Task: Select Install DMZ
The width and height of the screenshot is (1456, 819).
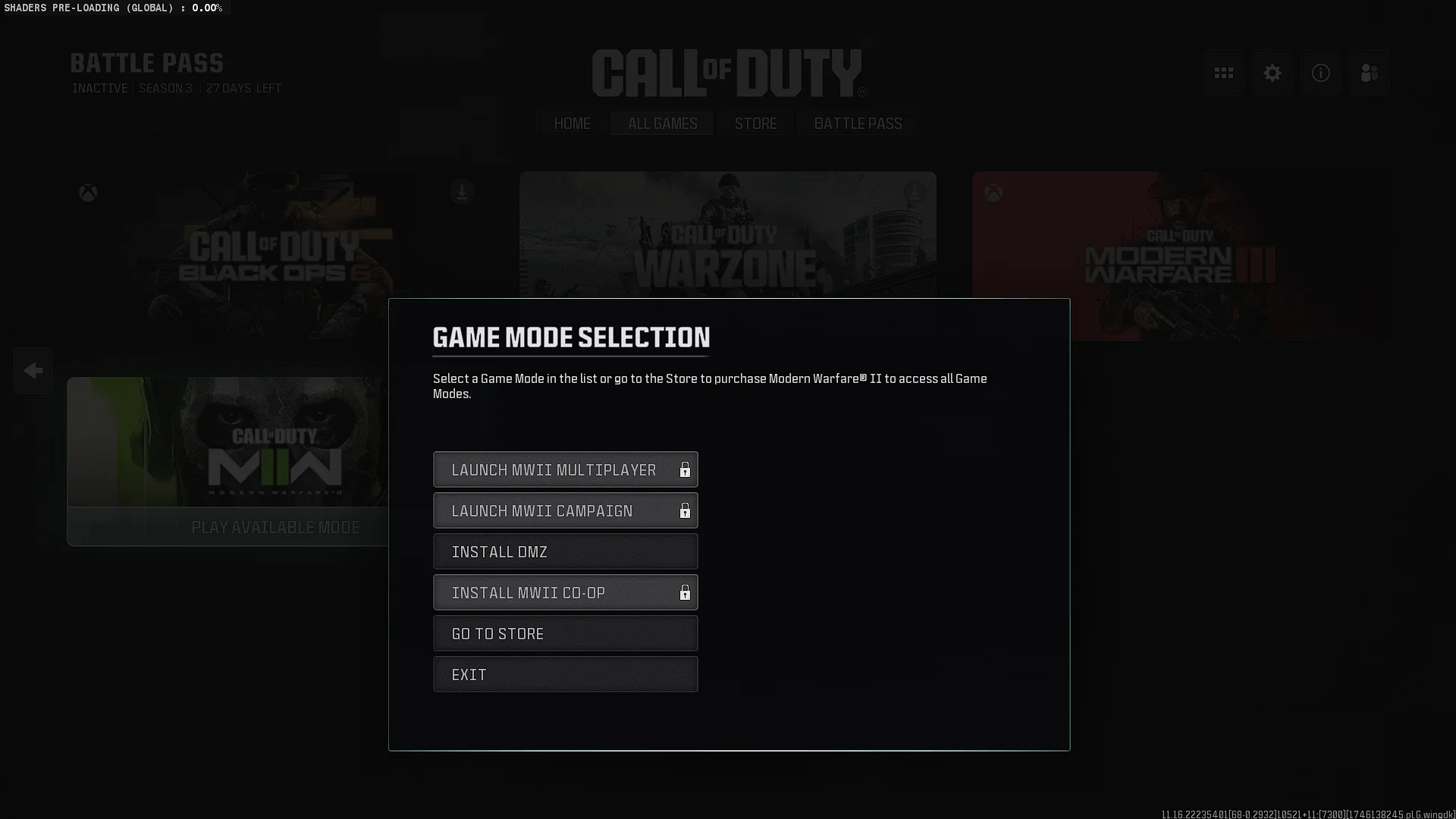Action: click(566, 551)
